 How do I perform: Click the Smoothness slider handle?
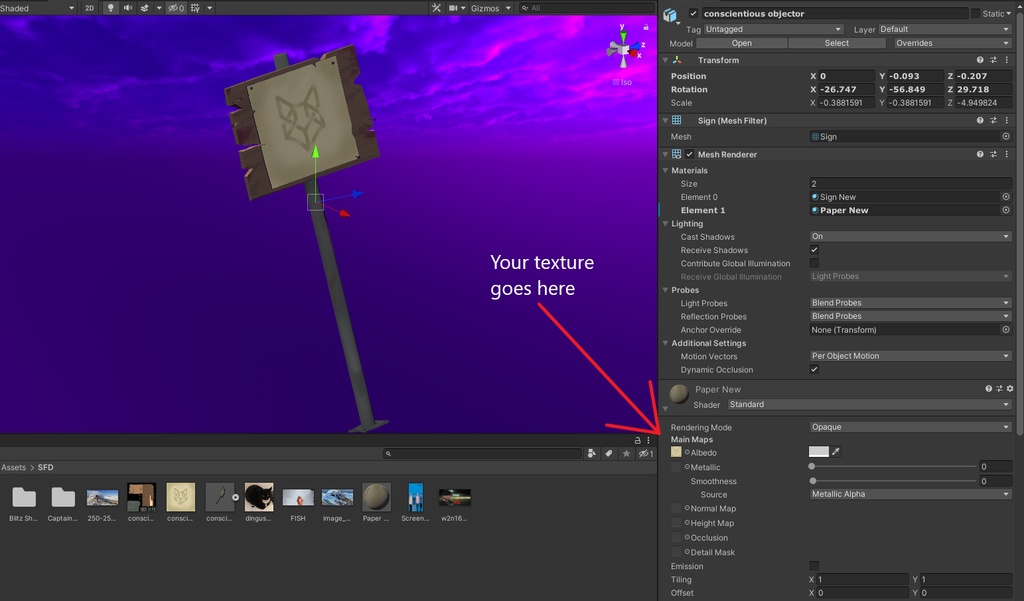click(813, 481)
